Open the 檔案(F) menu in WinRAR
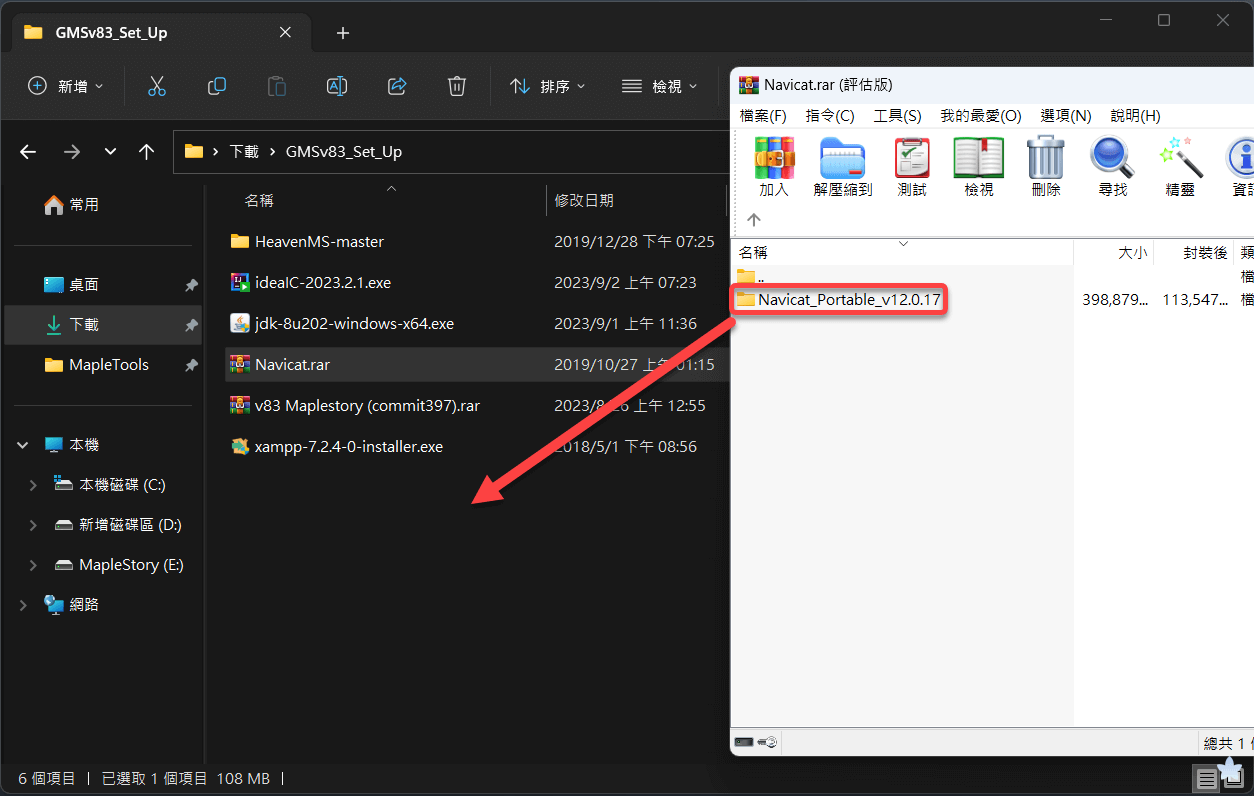This screenshot has height=796, width=1254. [x=763, y=116]
